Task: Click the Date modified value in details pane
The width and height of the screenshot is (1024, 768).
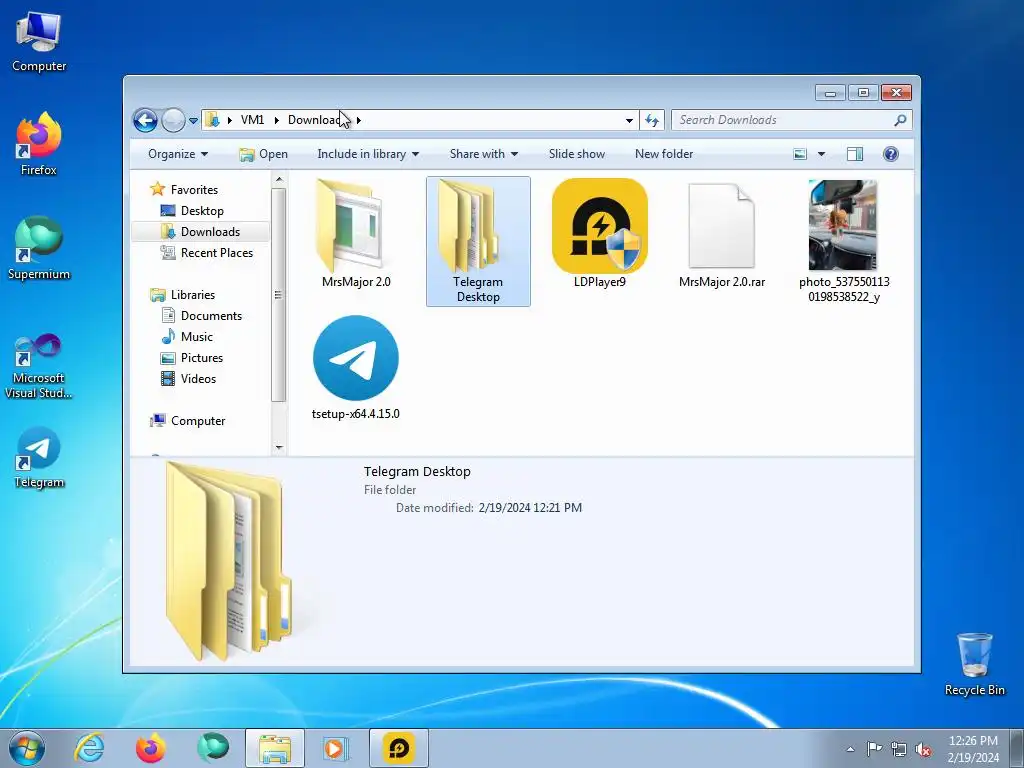Action: (530, 507)
